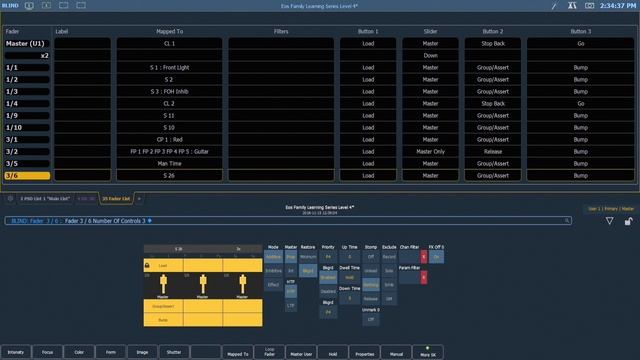The width and height of the screenshot is (640, 360).
Task: Set Bkgrd to Enabled
Action: click(x=328, y=278)
